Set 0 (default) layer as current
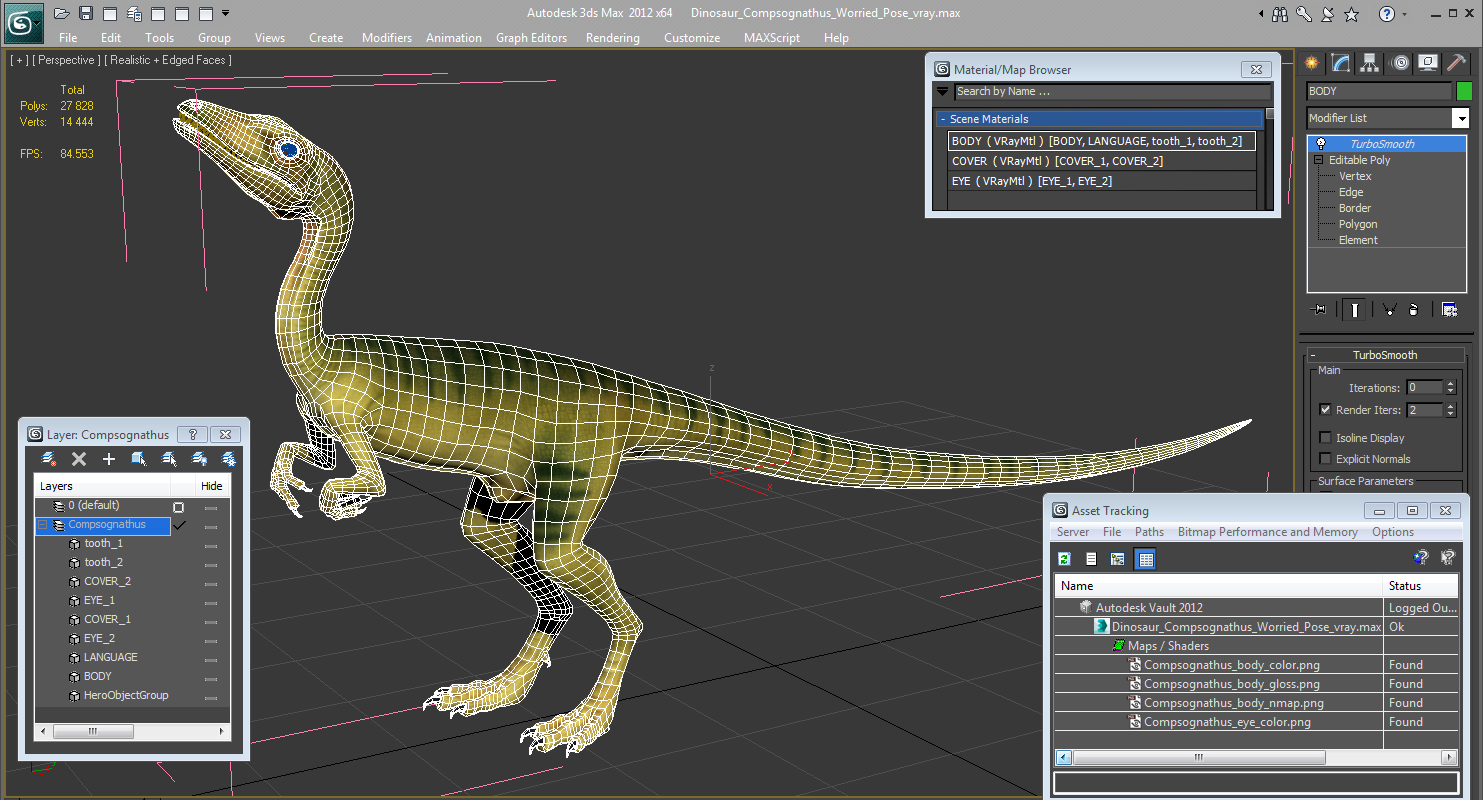 (179, 507)
